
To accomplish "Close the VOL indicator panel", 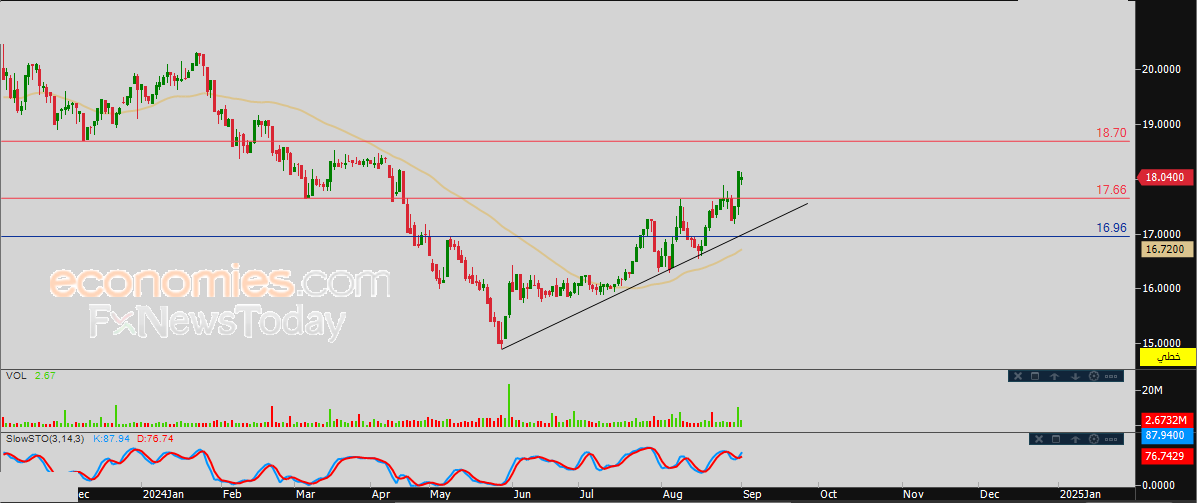I will click(x=1018, y=376).
